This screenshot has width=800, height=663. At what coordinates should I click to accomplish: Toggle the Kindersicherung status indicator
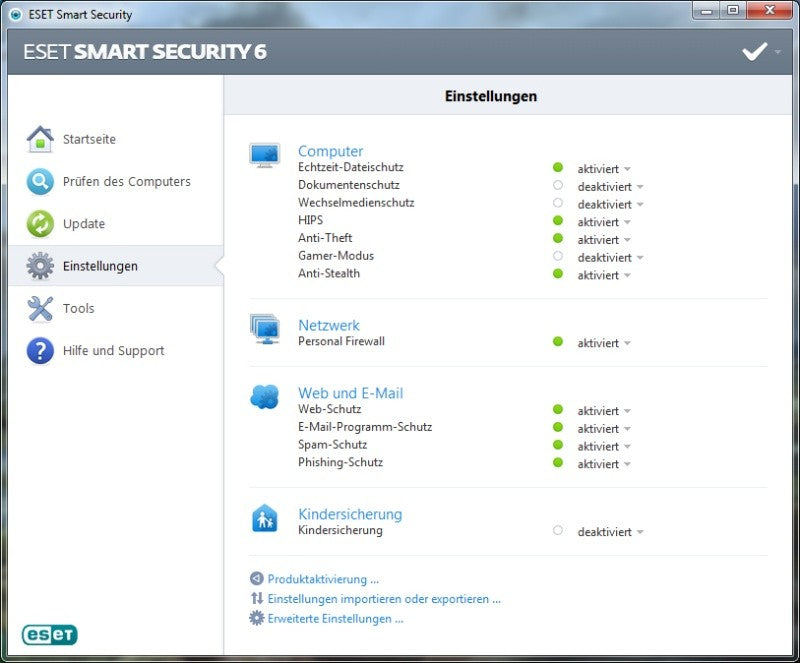(558, 530)
